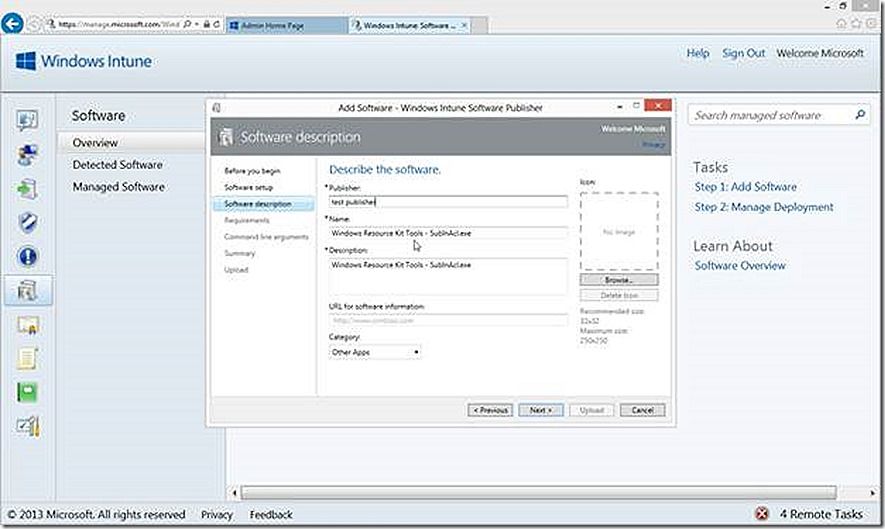Select the Software workspace icon in sidebar

27,291
